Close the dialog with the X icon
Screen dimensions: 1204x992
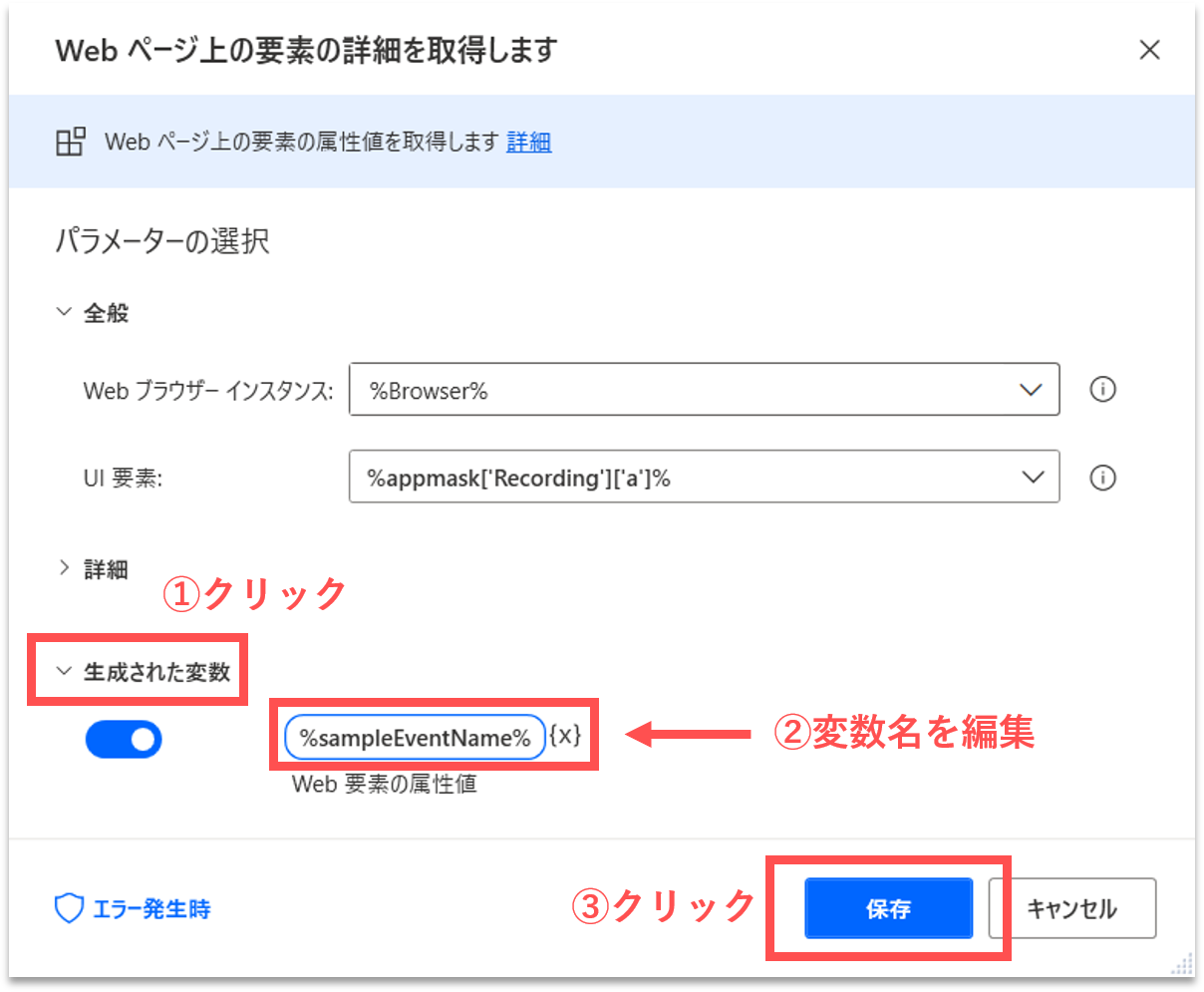1149,50
